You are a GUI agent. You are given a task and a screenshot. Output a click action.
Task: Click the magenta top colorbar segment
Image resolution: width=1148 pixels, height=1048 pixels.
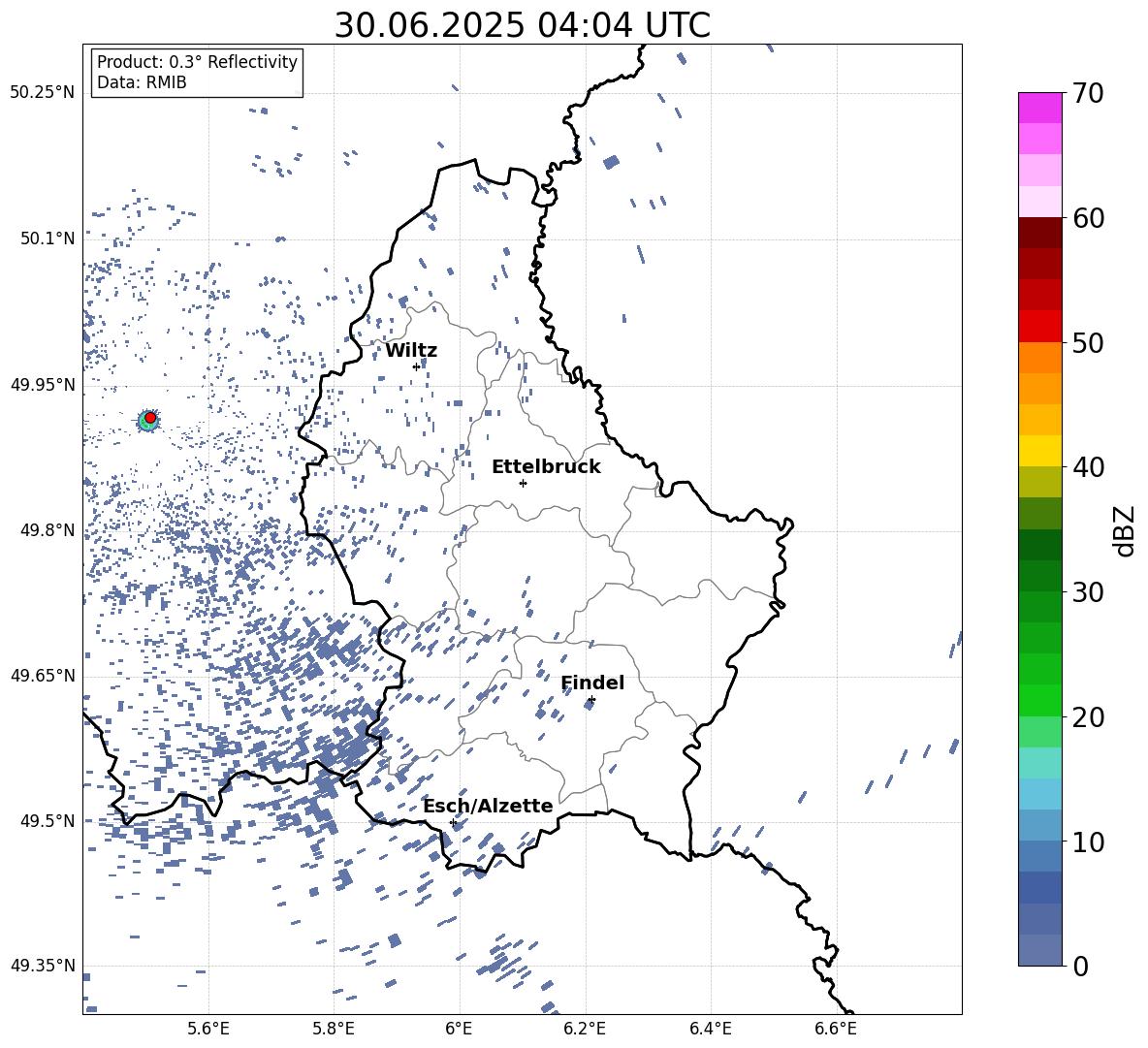[1039, 108]
